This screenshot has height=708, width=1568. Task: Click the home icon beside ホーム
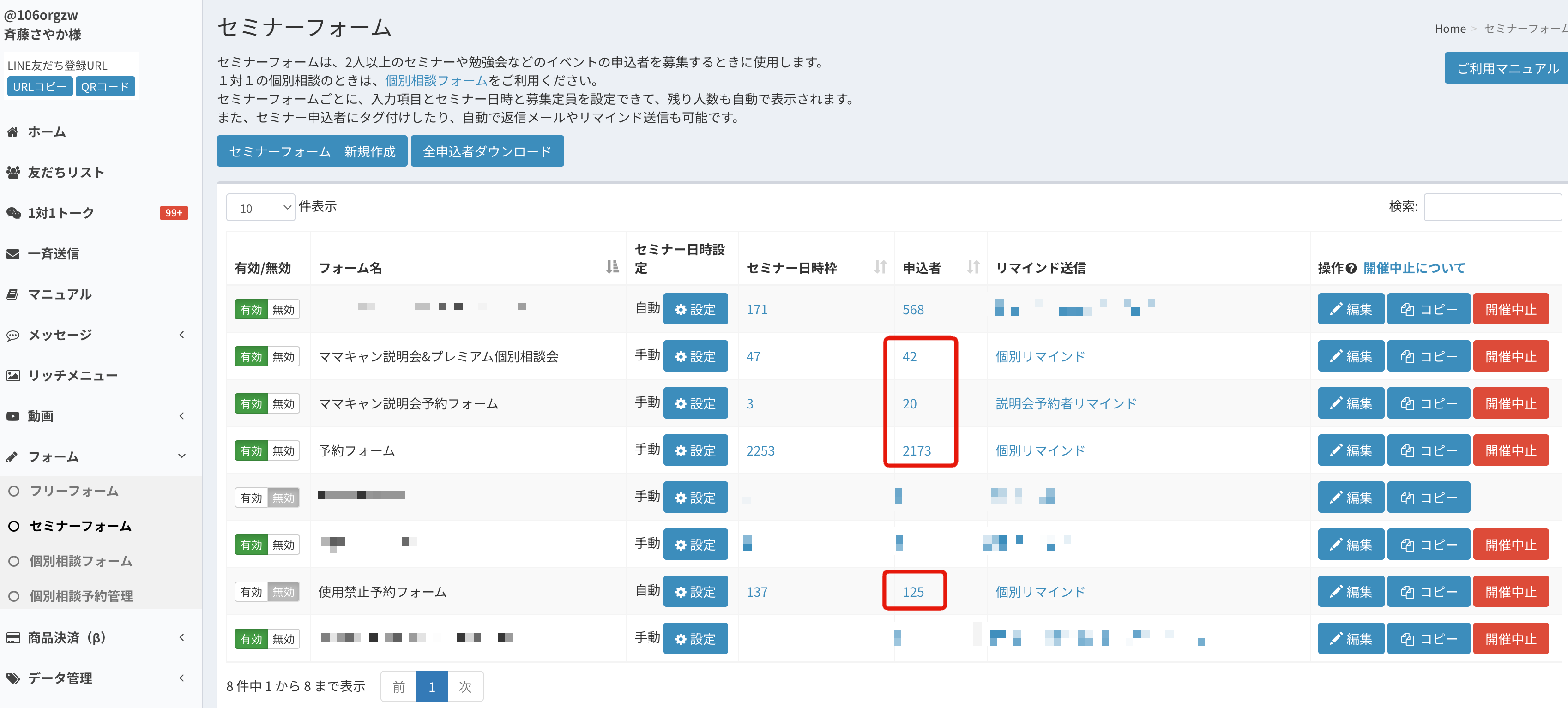[13, 132]
